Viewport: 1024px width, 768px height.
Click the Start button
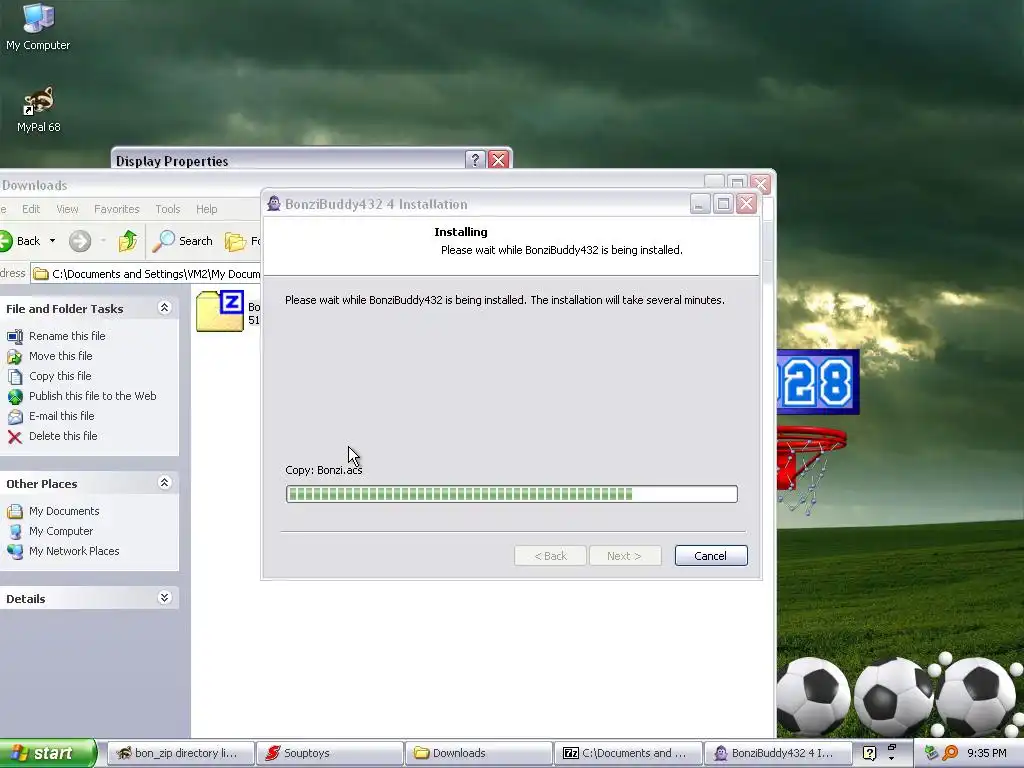47,753
